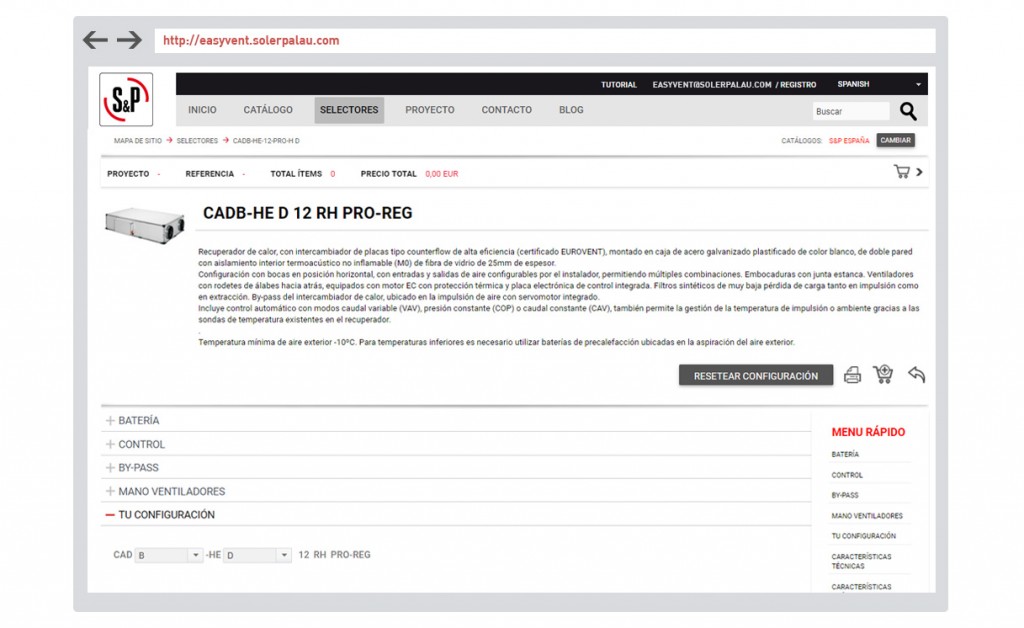Click the TOTAL ÍTEMS label
Screen dimensions: 1024x628
tap(296, 174)
